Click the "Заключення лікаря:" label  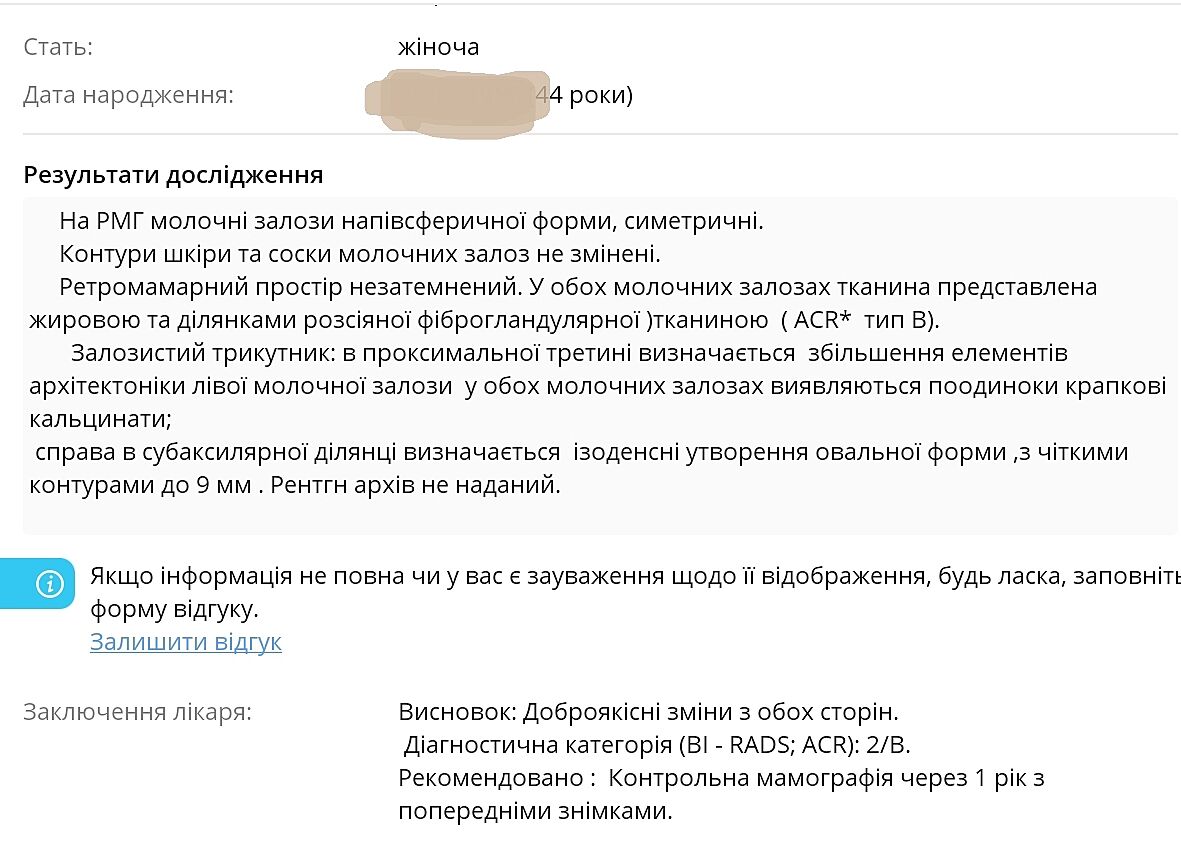tap(137, 712)
